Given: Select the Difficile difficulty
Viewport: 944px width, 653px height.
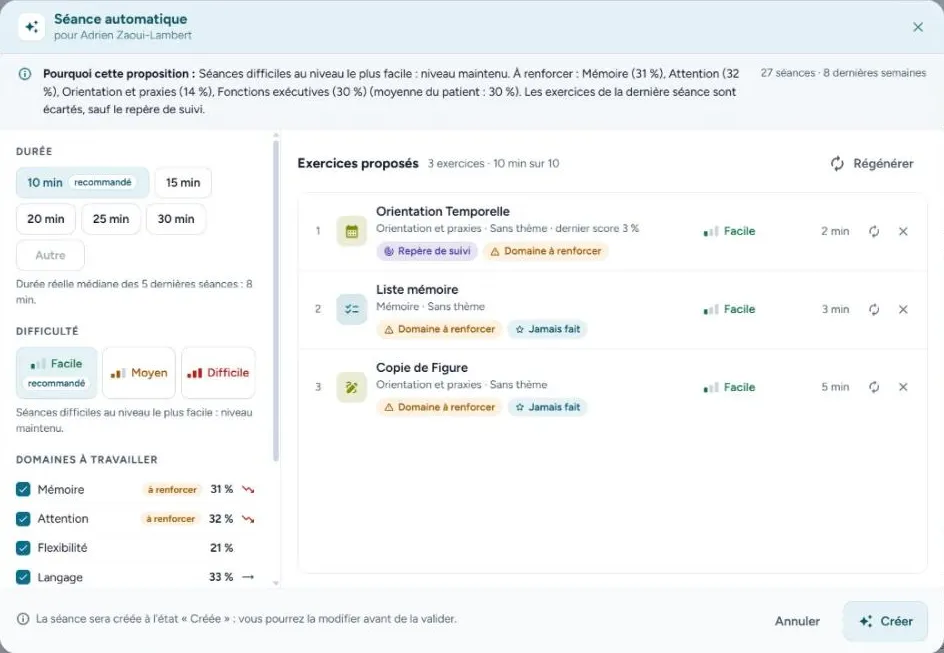Looking at the screenshot, I should 218,373.
